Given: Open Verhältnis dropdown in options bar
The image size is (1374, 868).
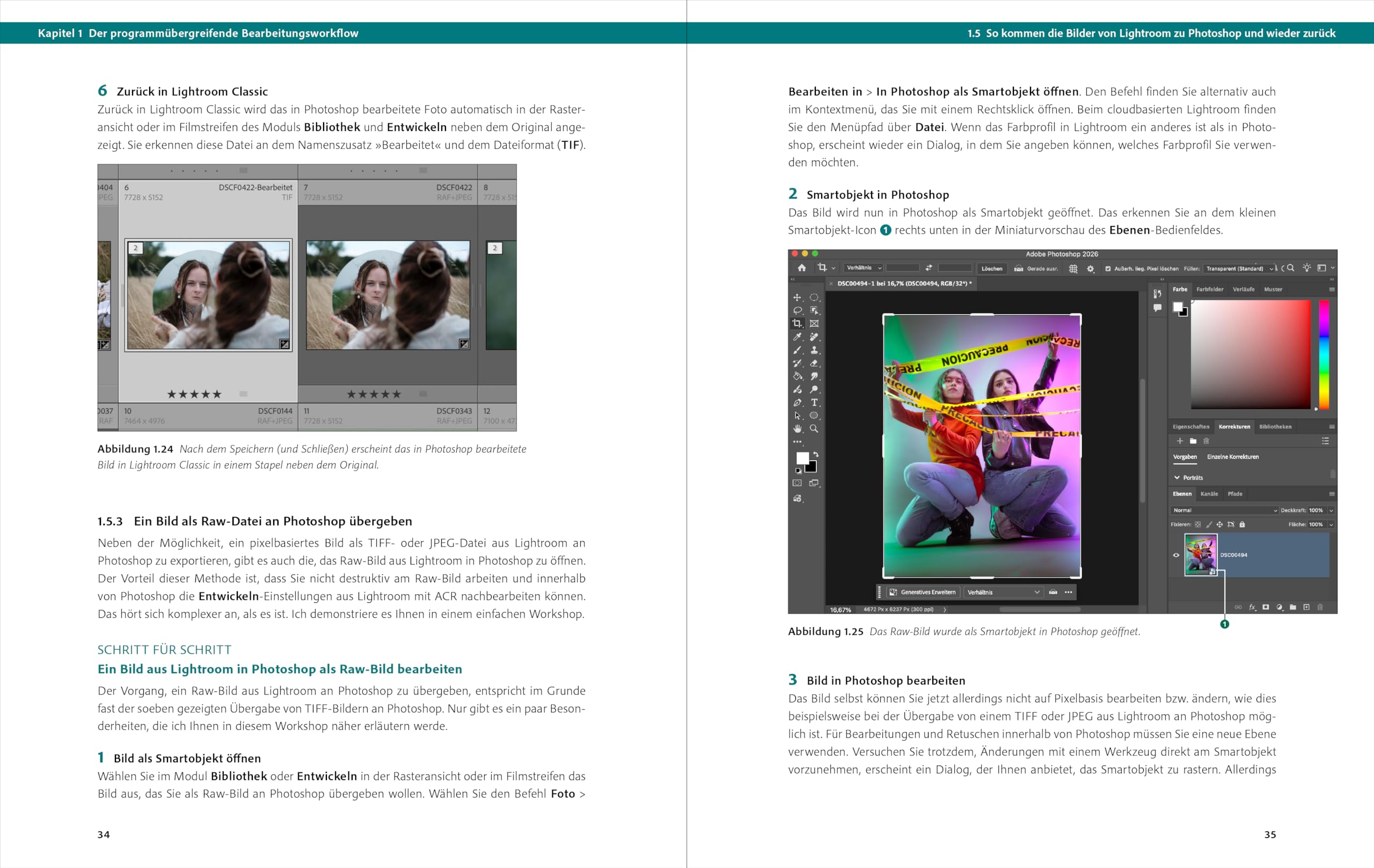Looking at the screenshot, I should click(x=864, y=268).
